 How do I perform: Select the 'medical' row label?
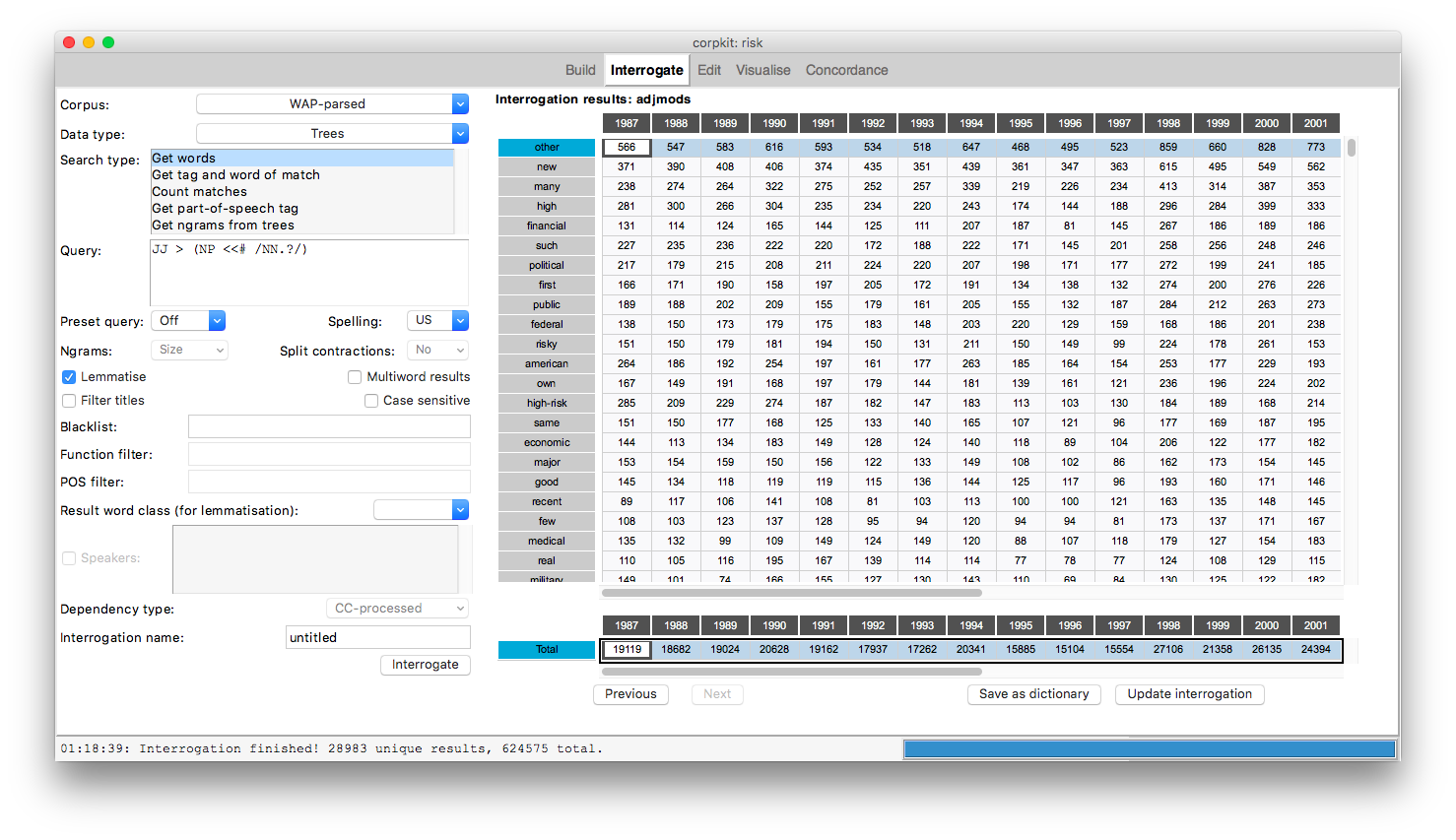547,542
